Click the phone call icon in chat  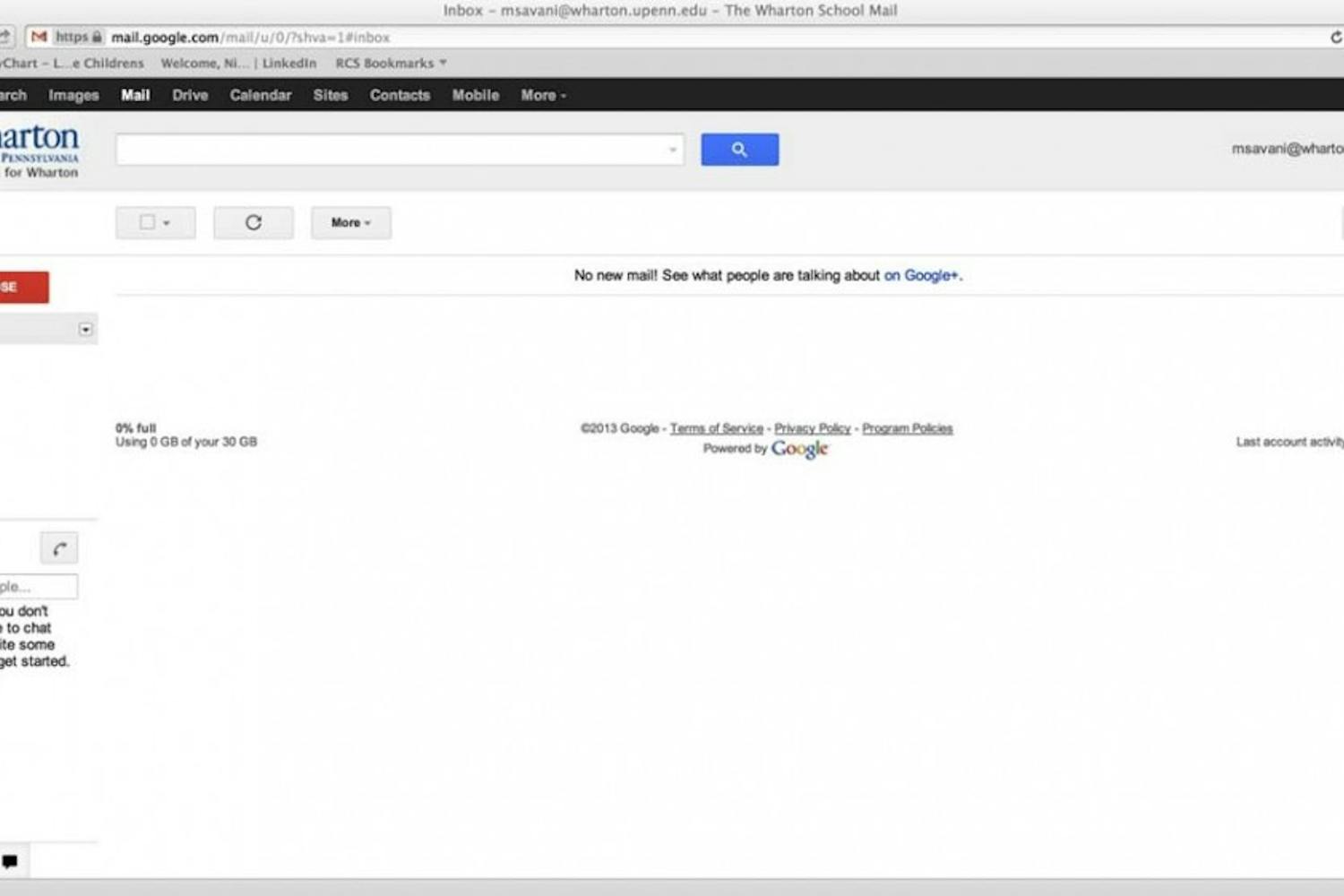(59, 548)
